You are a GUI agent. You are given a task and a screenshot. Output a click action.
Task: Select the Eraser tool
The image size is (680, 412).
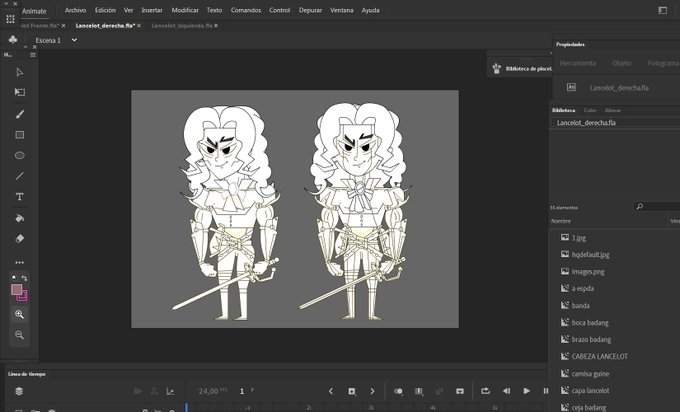[x=20, y=239]
